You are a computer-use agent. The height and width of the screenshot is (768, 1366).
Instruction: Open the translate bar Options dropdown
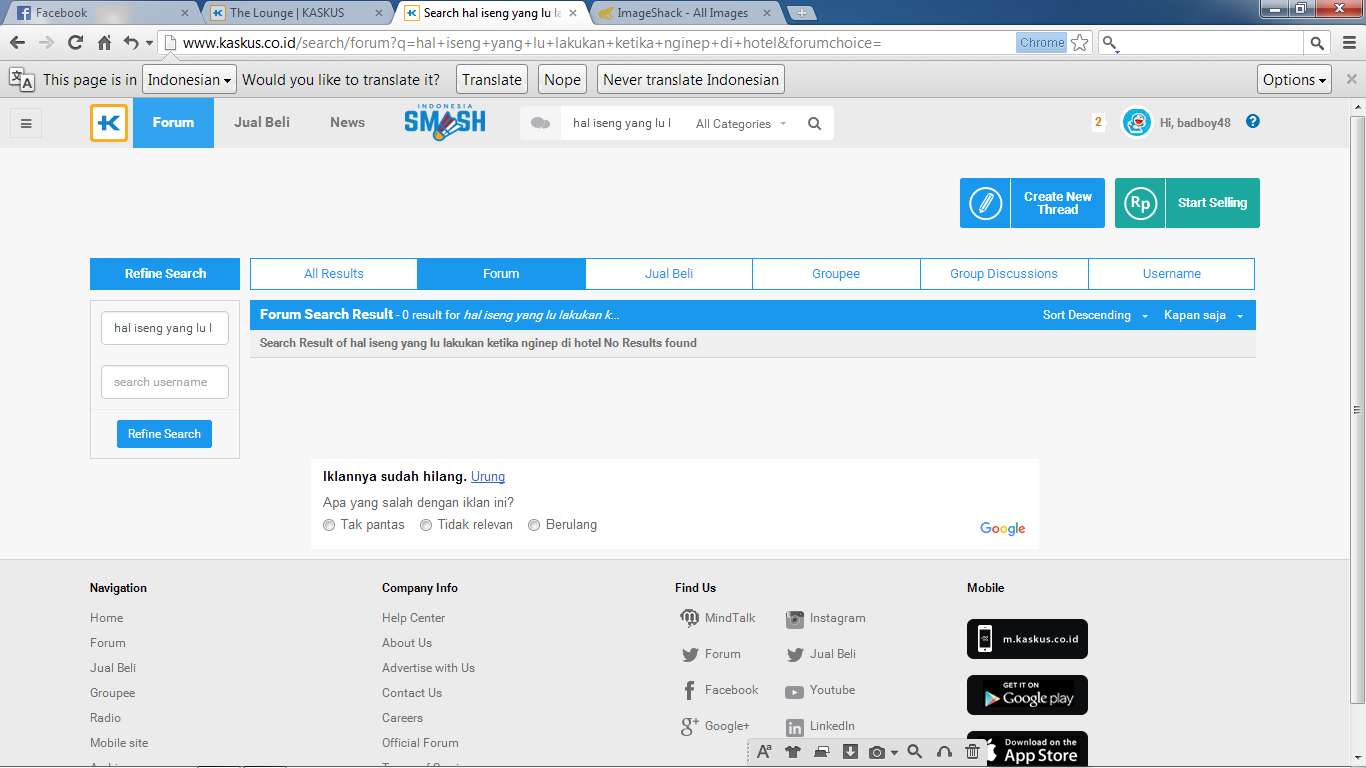[x=1295, y=80]
